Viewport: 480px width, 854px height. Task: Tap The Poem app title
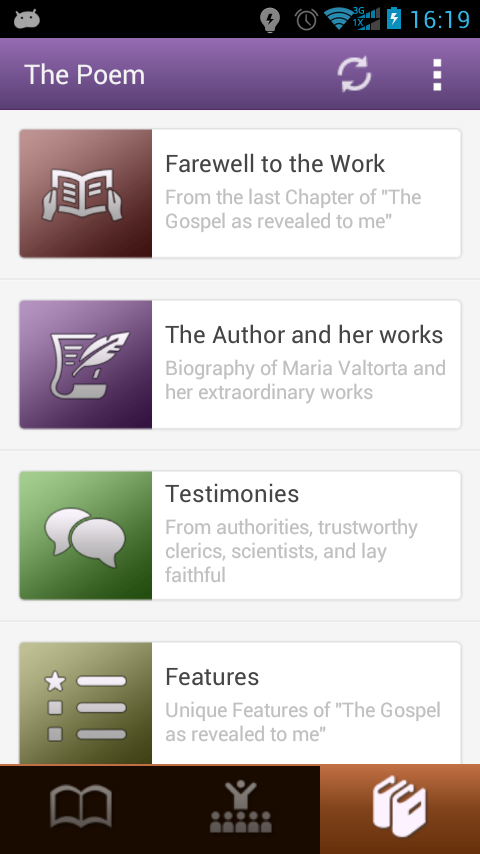[84, 75]
